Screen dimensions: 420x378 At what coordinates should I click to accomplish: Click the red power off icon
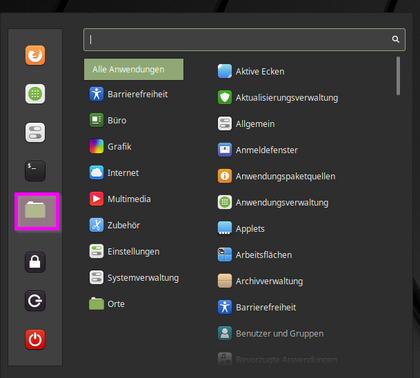tap(35, 339)
